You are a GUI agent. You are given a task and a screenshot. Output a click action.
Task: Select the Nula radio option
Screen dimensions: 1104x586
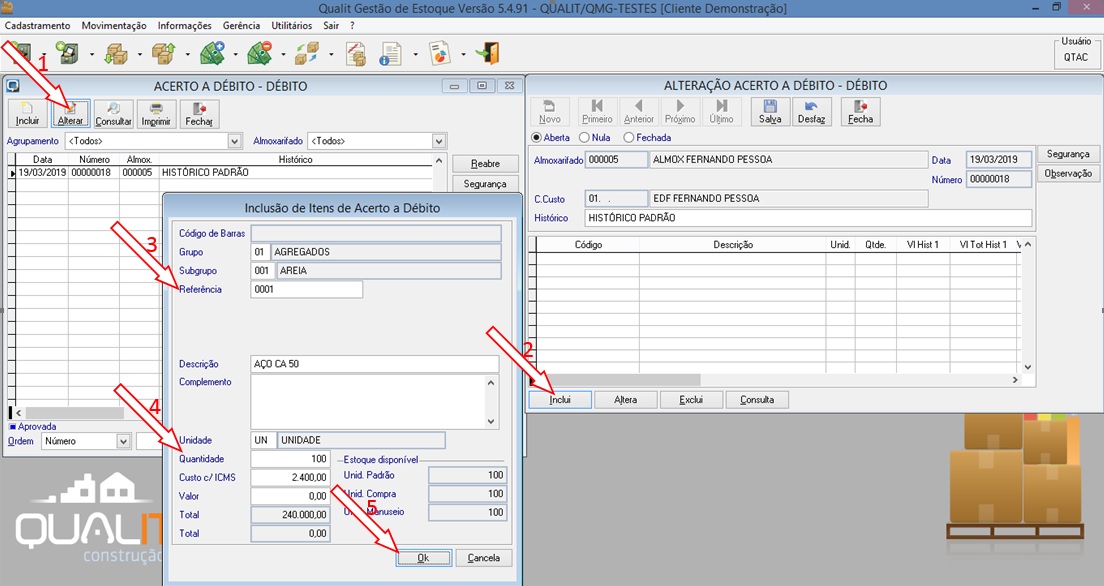coord(584,137)
